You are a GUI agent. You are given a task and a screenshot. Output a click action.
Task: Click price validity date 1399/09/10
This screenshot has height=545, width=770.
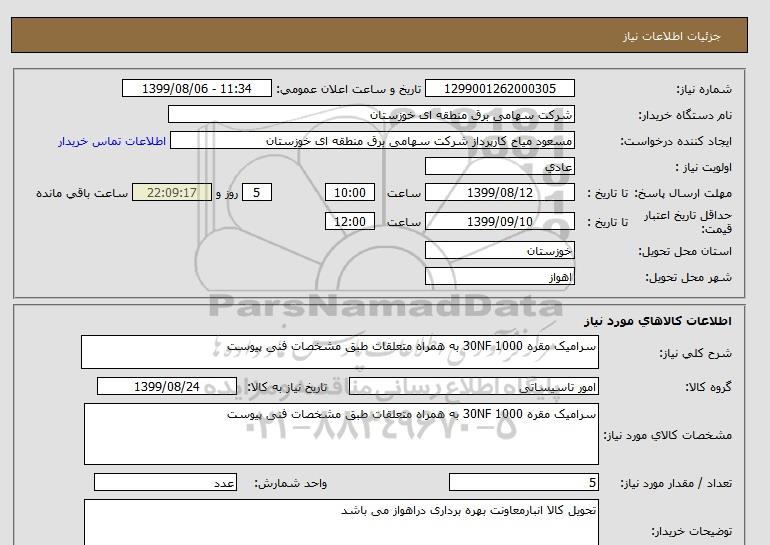point(500,221)
